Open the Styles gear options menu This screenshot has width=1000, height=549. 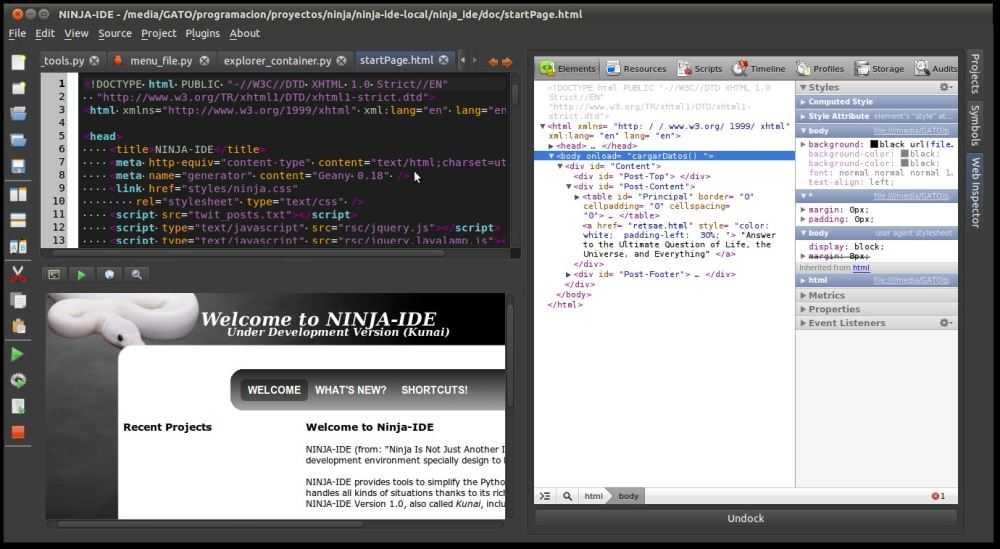coord(945,88)
